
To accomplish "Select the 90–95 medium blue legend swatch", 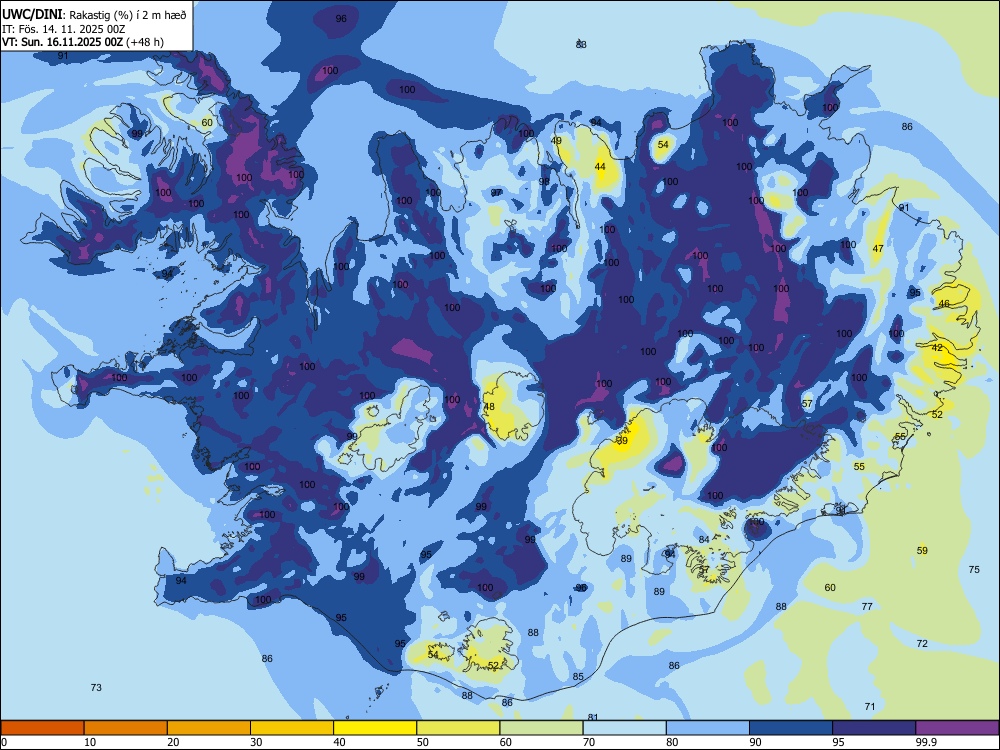I will (x=791, y=728).
